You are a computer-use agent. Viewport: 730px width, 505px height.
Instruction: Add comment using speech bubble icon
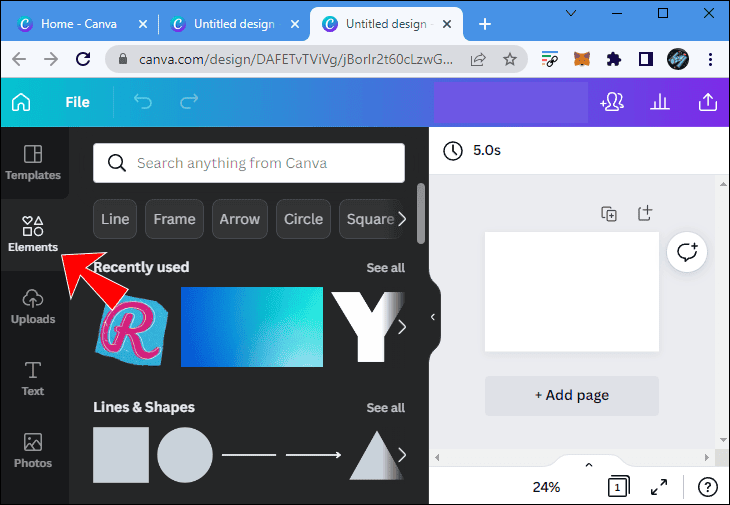[x=687, y=253]
